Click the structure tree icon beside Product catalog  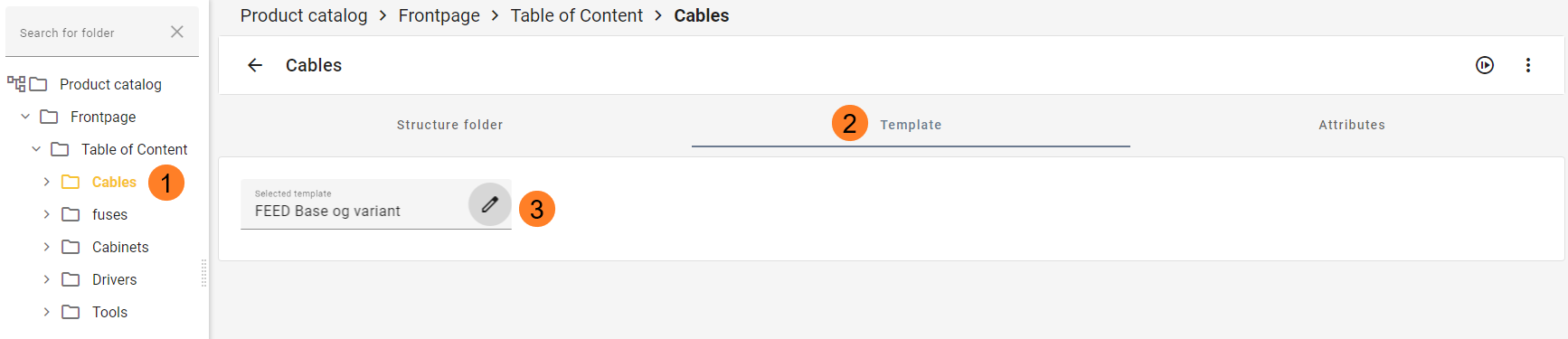[x=16, y=84]
